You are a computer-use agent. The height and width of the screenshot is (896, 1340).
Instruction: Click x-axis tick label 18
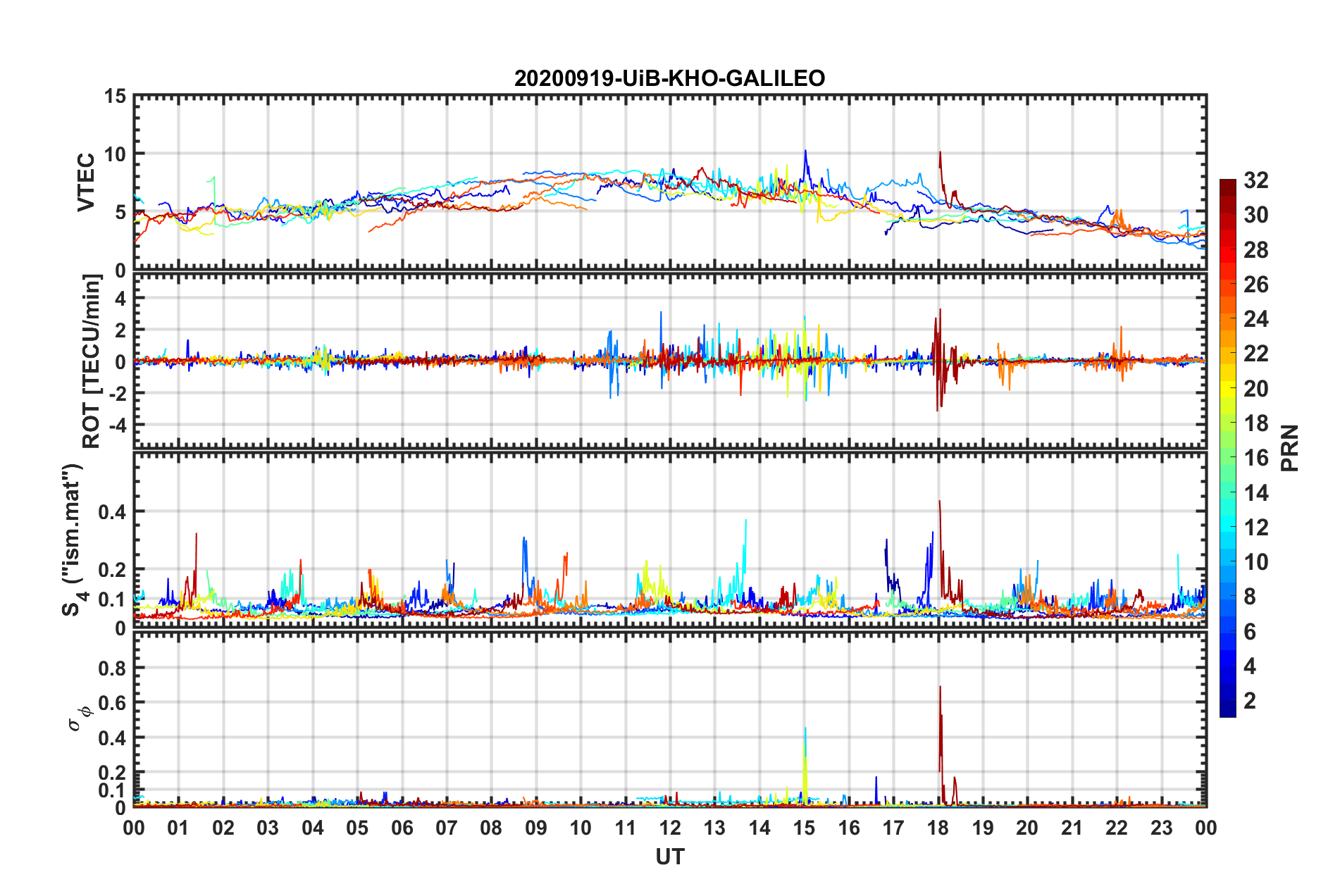click(938, 828)
